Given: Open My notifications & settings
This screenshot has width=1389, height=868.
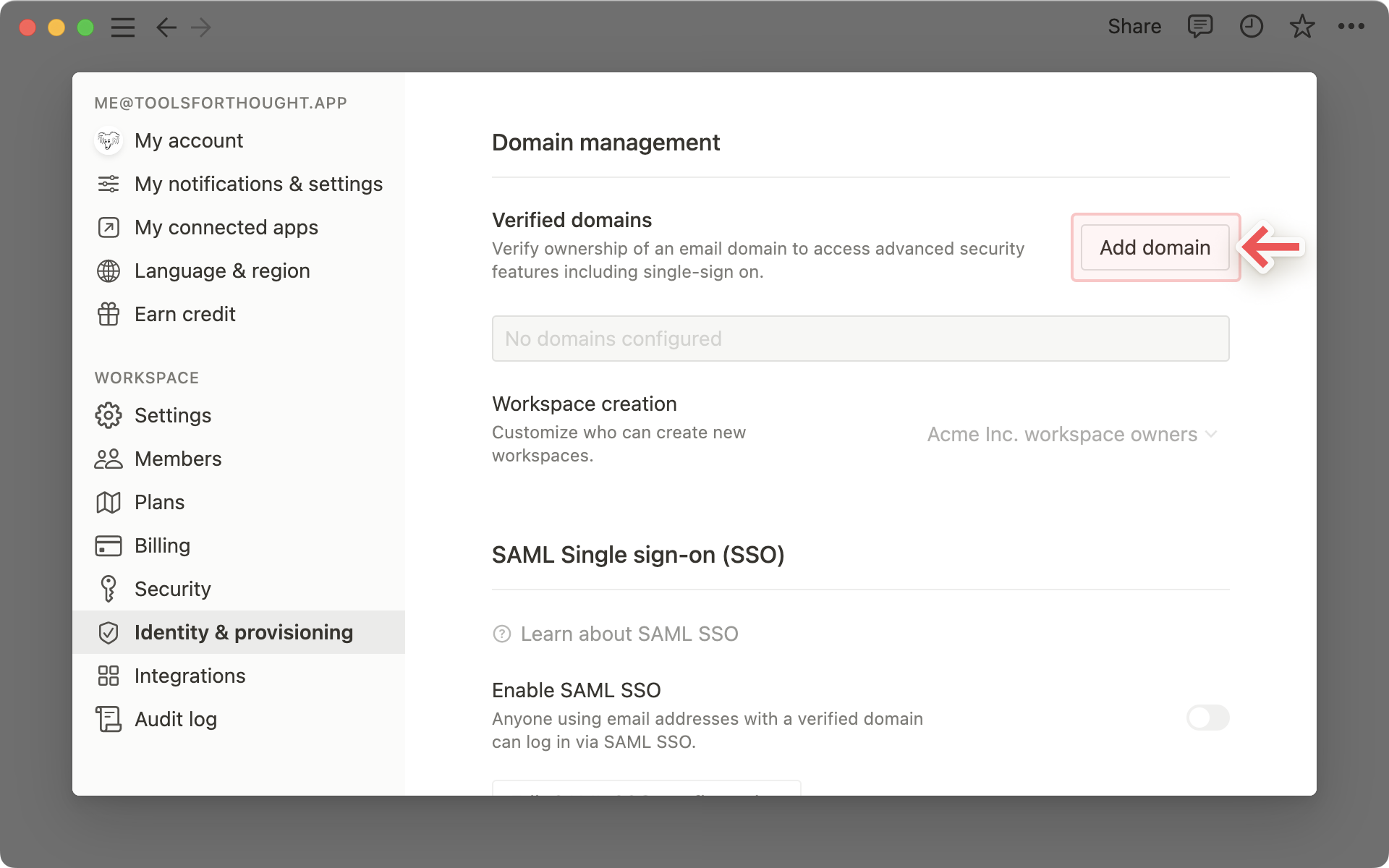Looking at the screenshot, I should point(258,184).
